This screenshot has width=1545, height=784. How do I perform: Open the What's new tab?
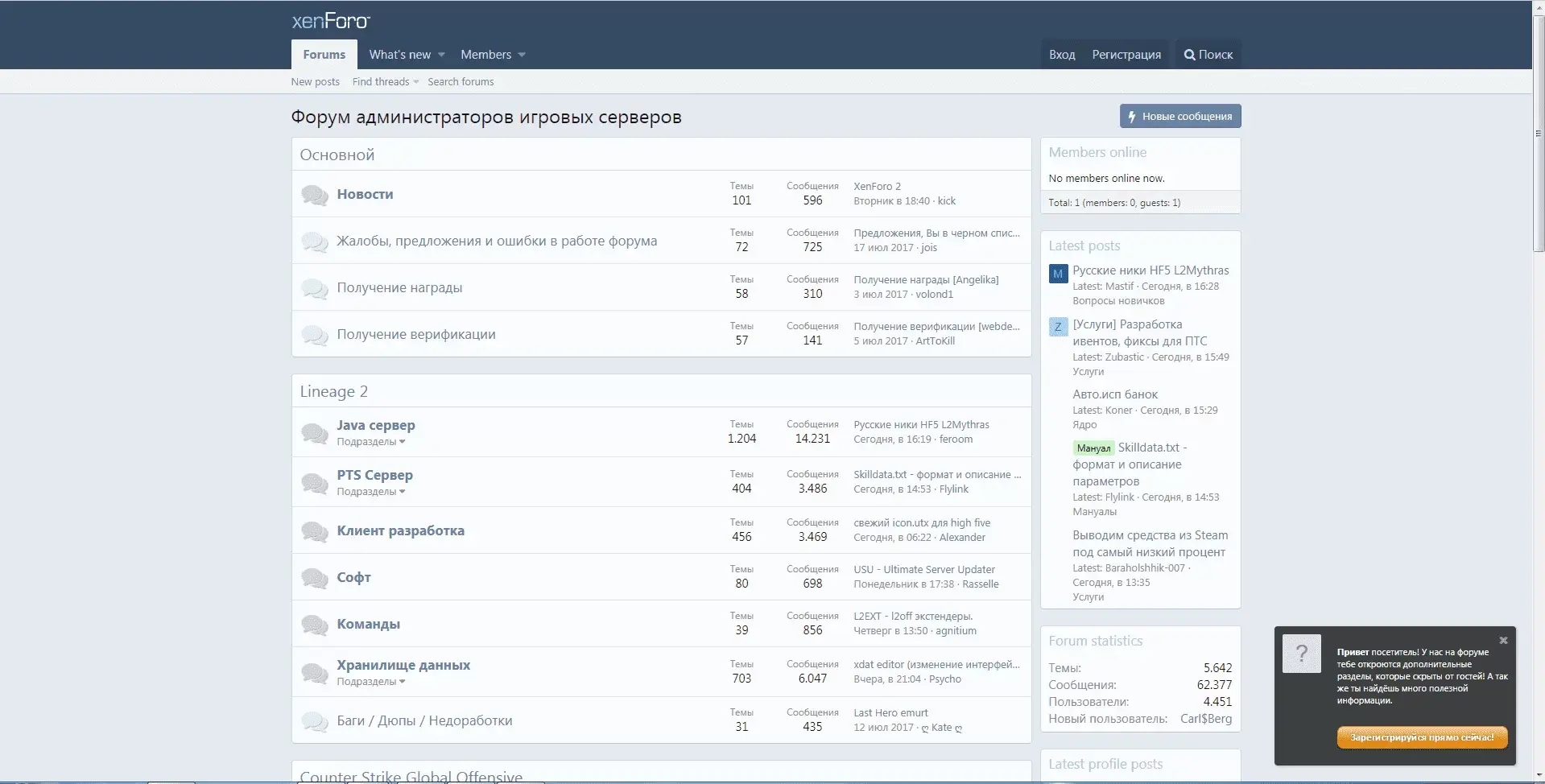(x=399, y=55)
